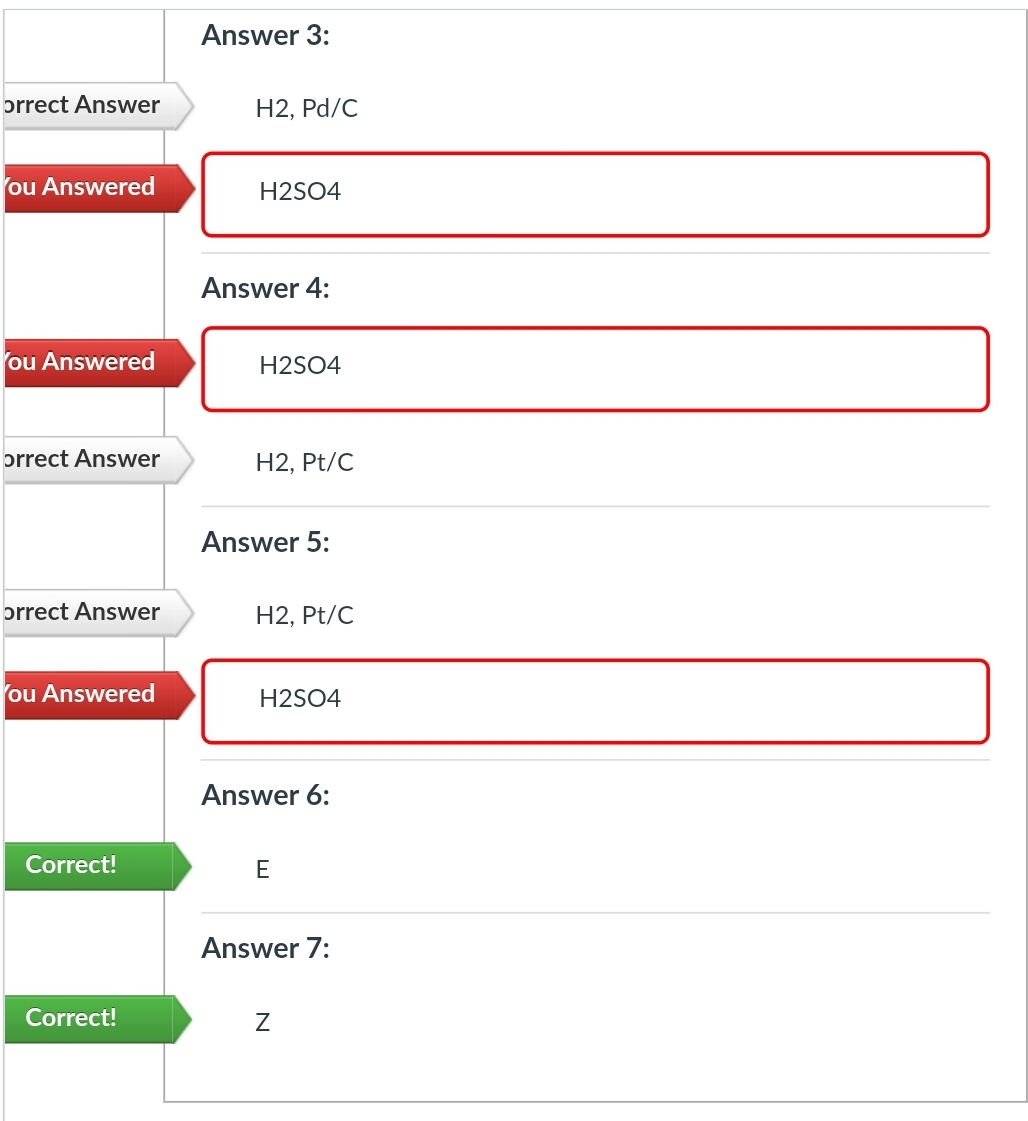
Task: Click the H2SO4 answer box under Answer 4
Action: (595, 368)
